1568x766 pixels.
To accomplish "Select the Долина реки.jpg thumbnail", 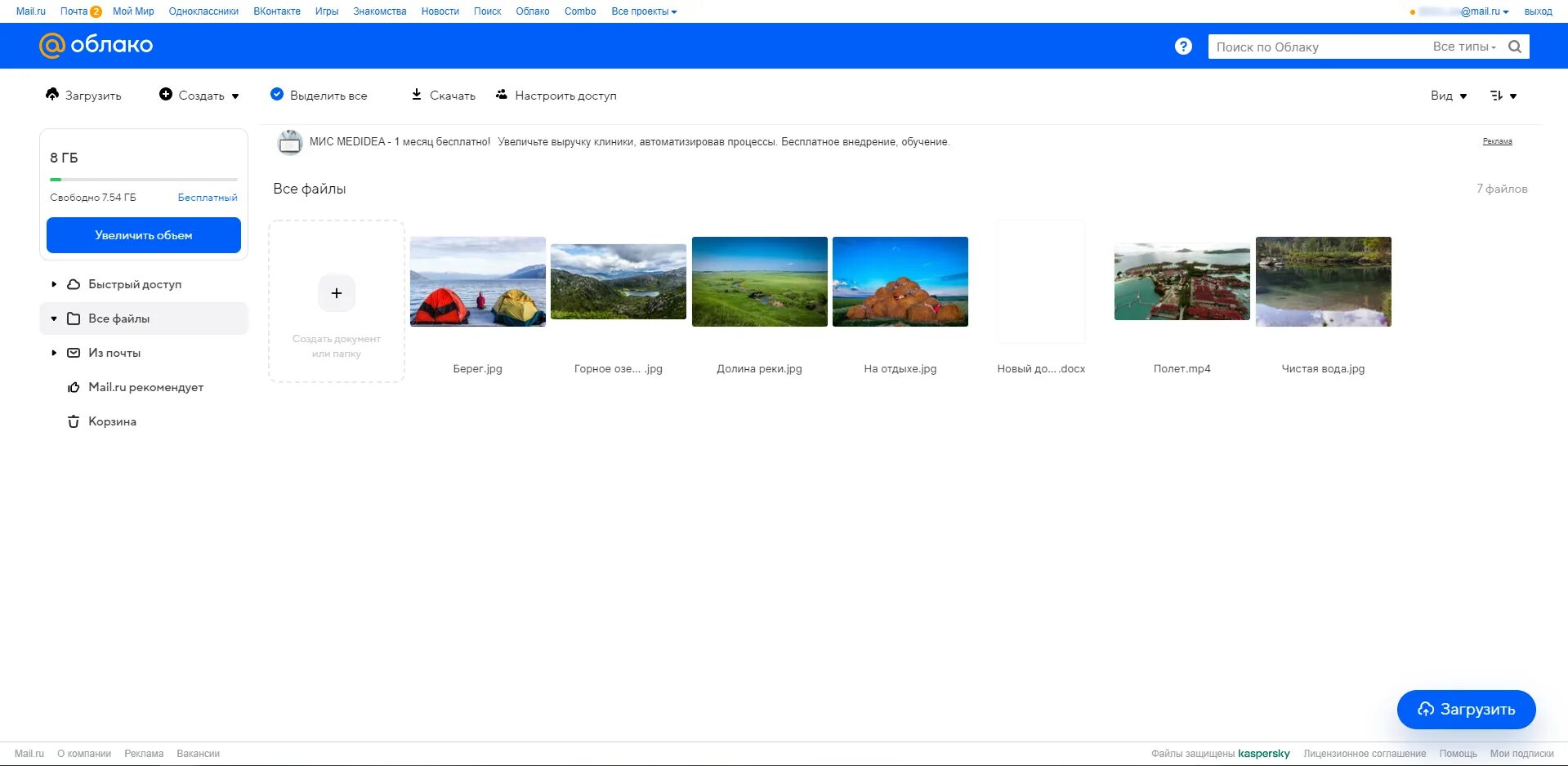I will click(760, 282).
